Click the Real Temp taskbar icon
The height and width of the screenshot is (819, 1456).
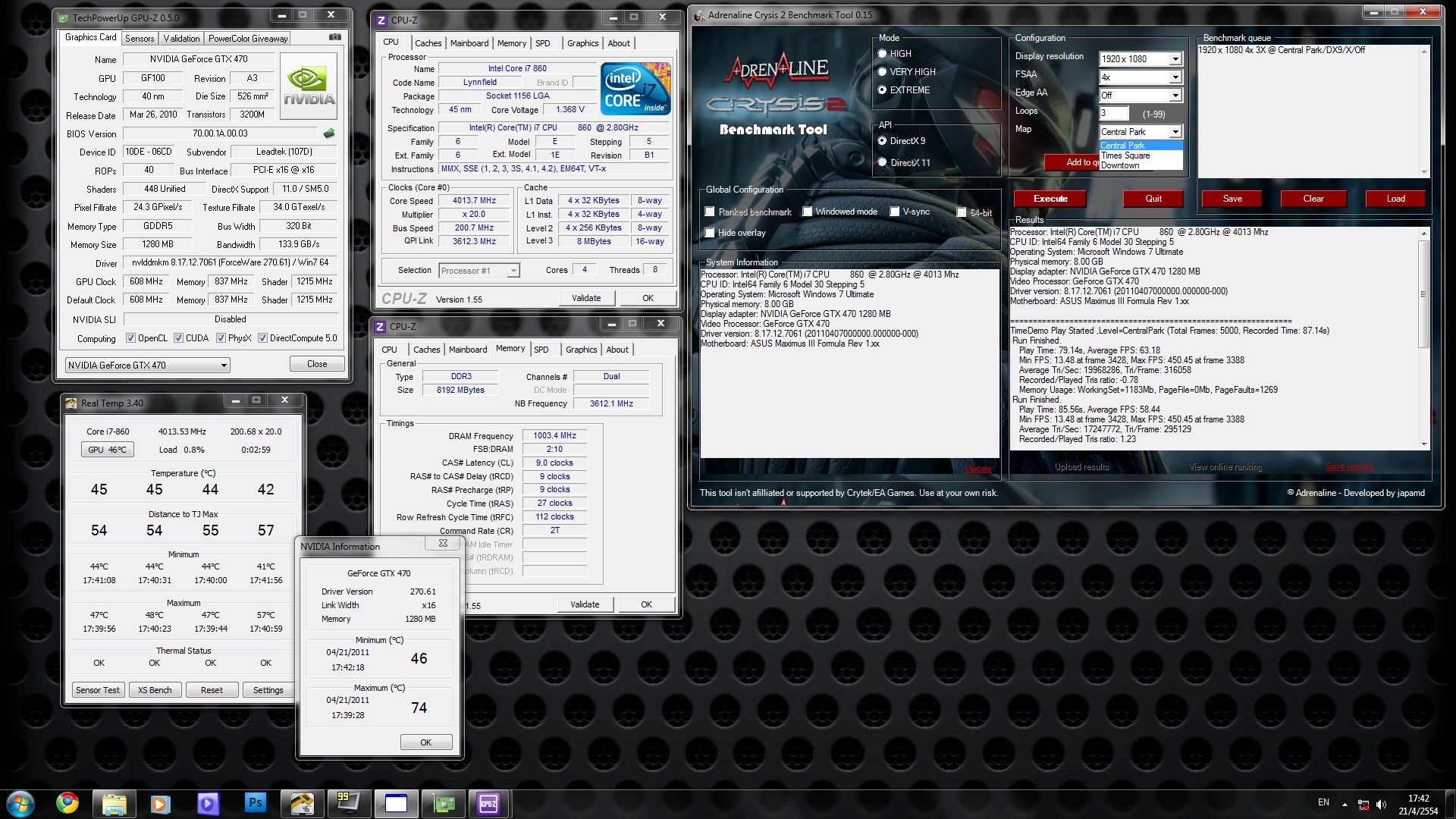[x=302, y=803]
